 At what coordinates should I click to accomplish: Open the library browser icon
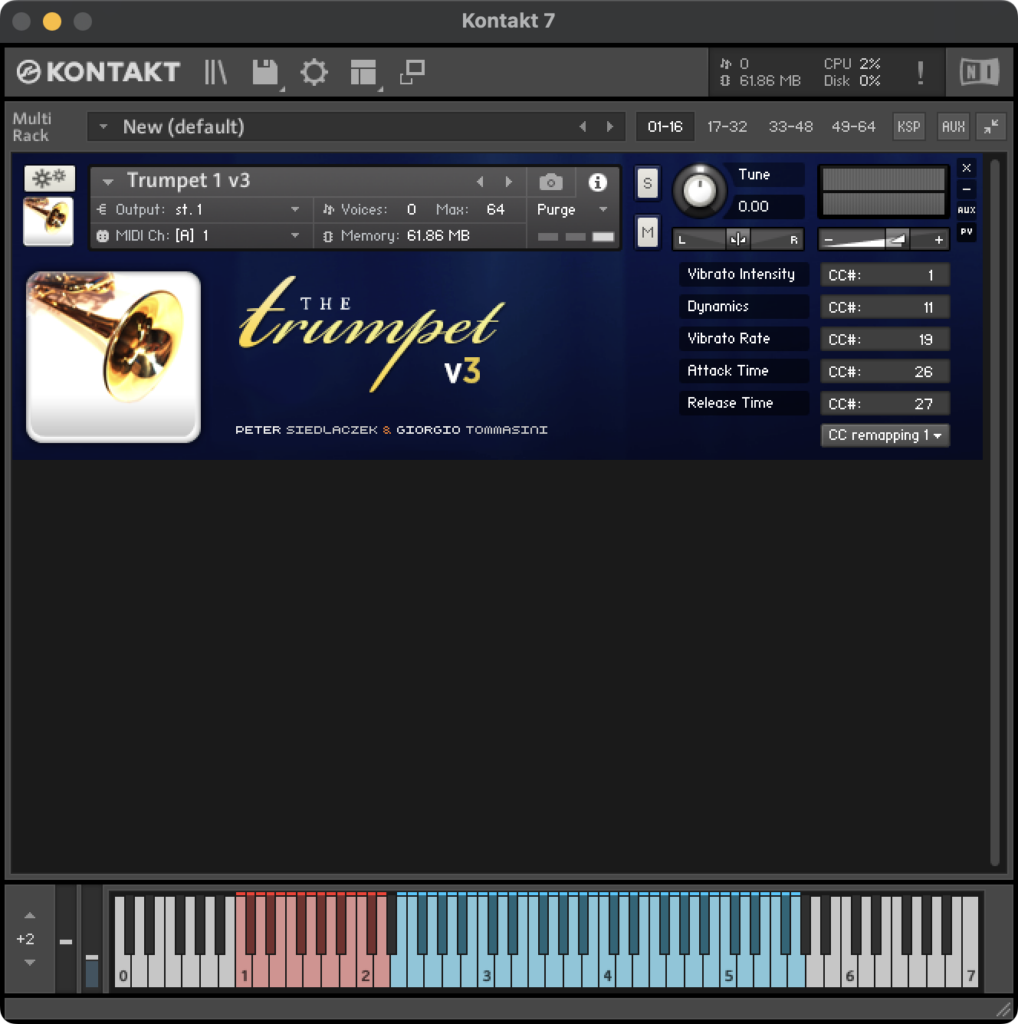[x=215, y=72]
